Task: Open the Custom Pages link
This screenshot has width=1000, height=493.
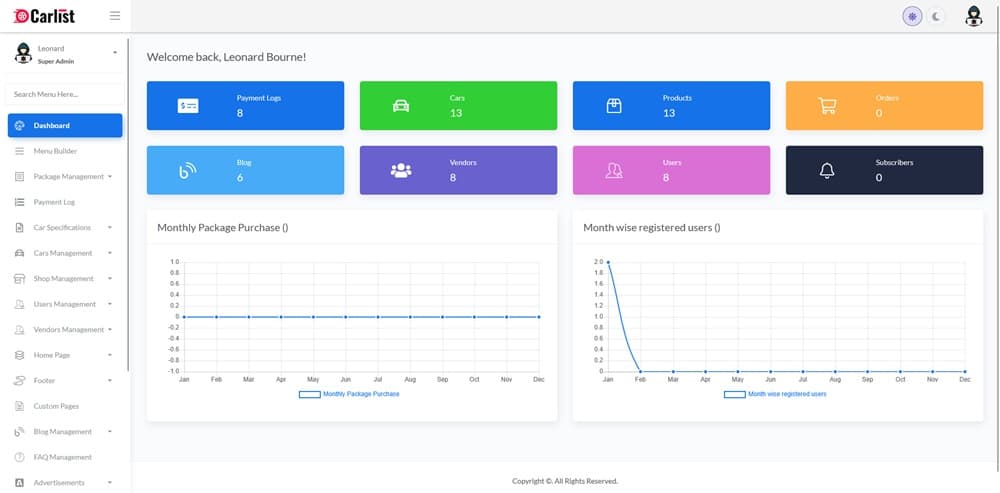Action: (55, 406)
